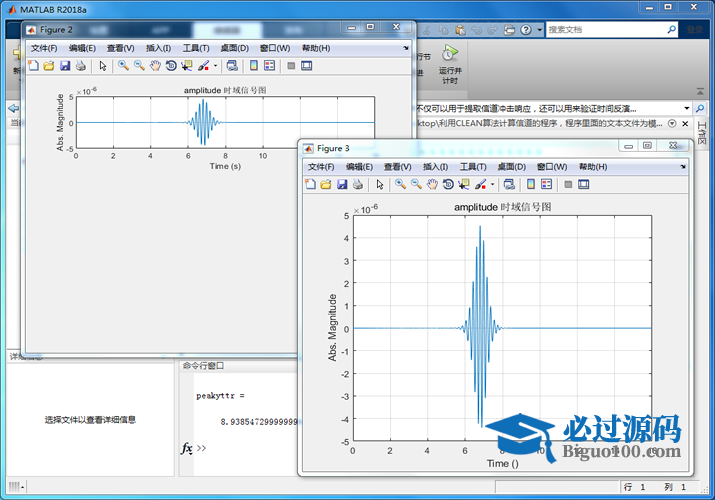715x500 pixels.
Task: Open 桌面(D) menu in Figure 2
Action: click(234, 48)
